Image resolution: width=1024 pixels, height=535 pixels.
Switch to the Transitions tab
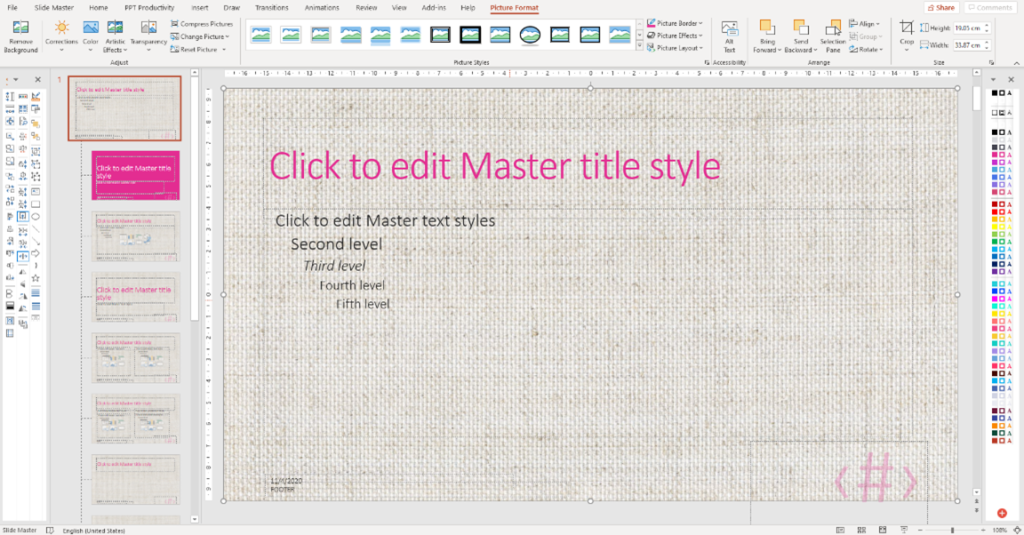coord(272,8)
